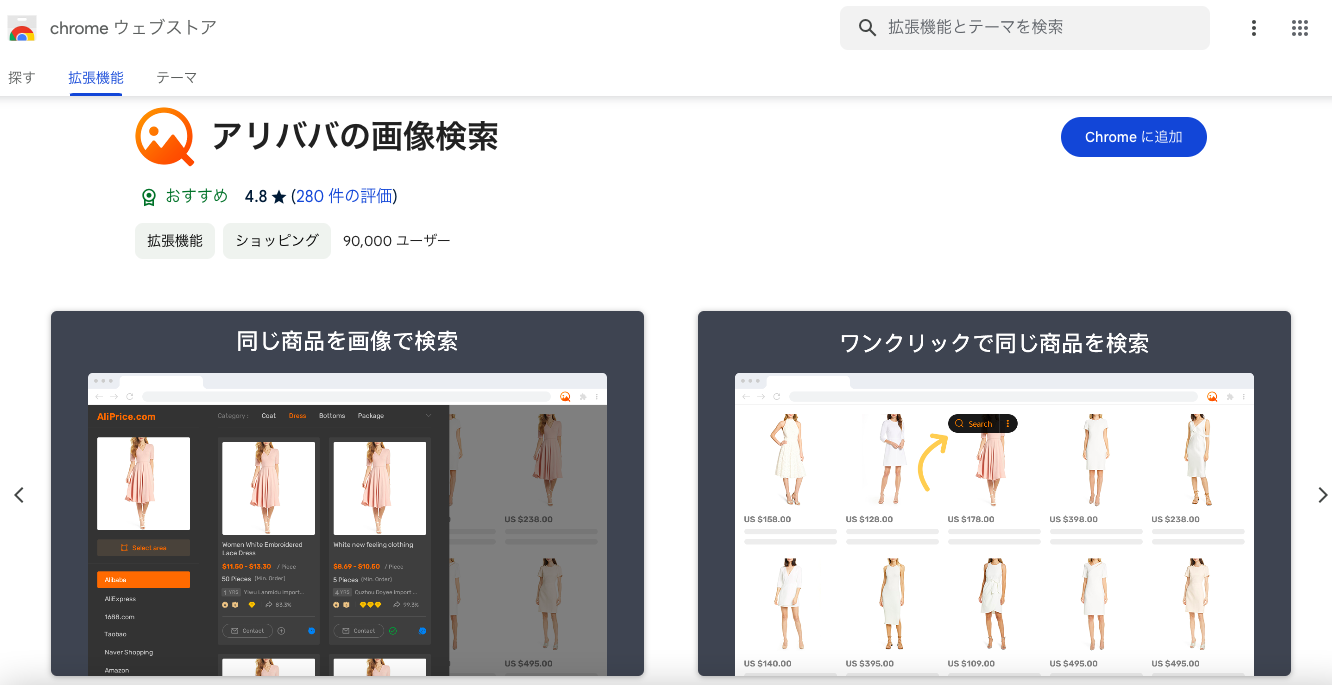Open the ワンクリックで同じ商品を検索 screenshot

(994, 493)
